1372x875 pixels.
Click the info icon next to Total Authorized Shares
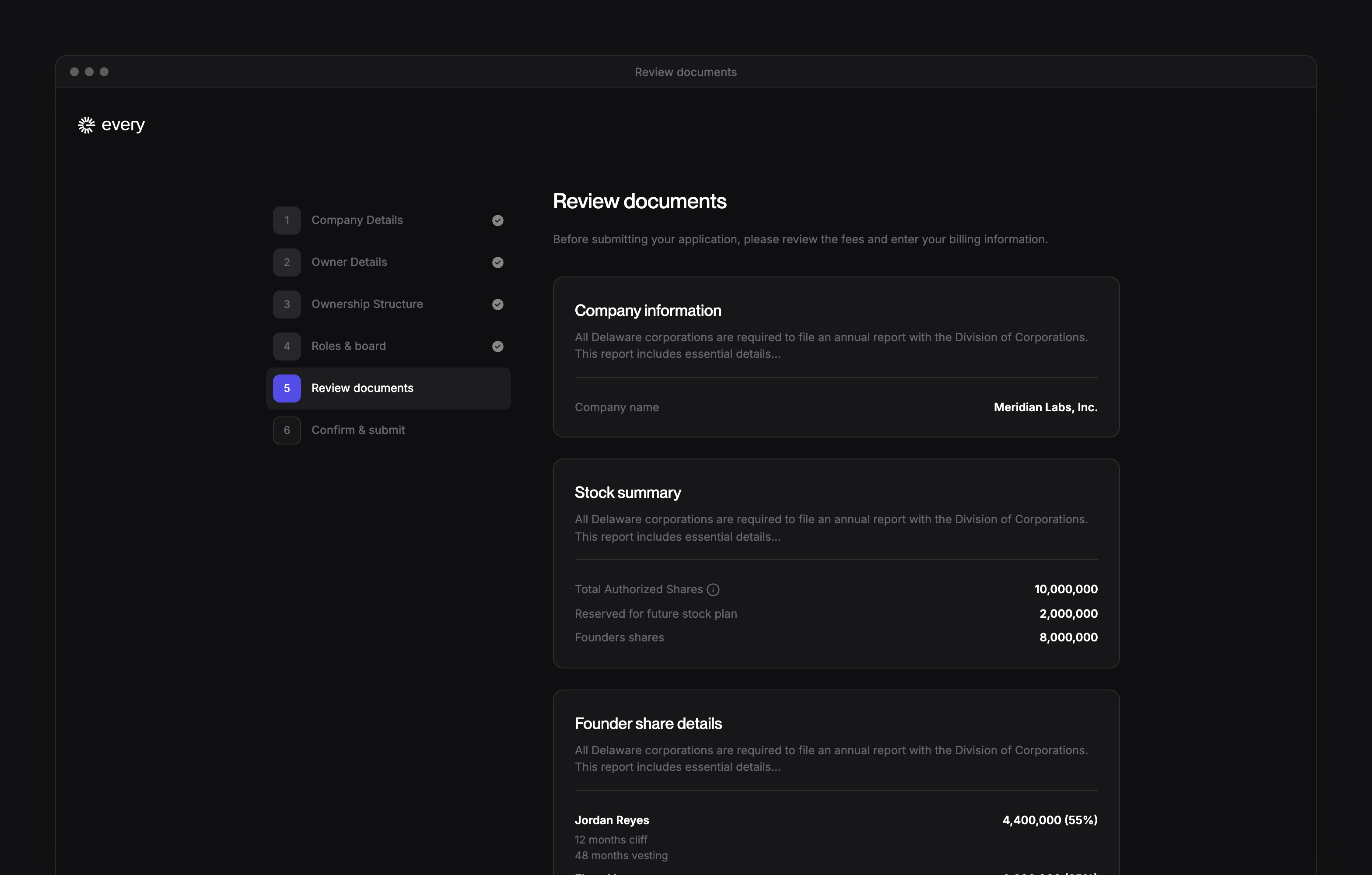[713, 590]
